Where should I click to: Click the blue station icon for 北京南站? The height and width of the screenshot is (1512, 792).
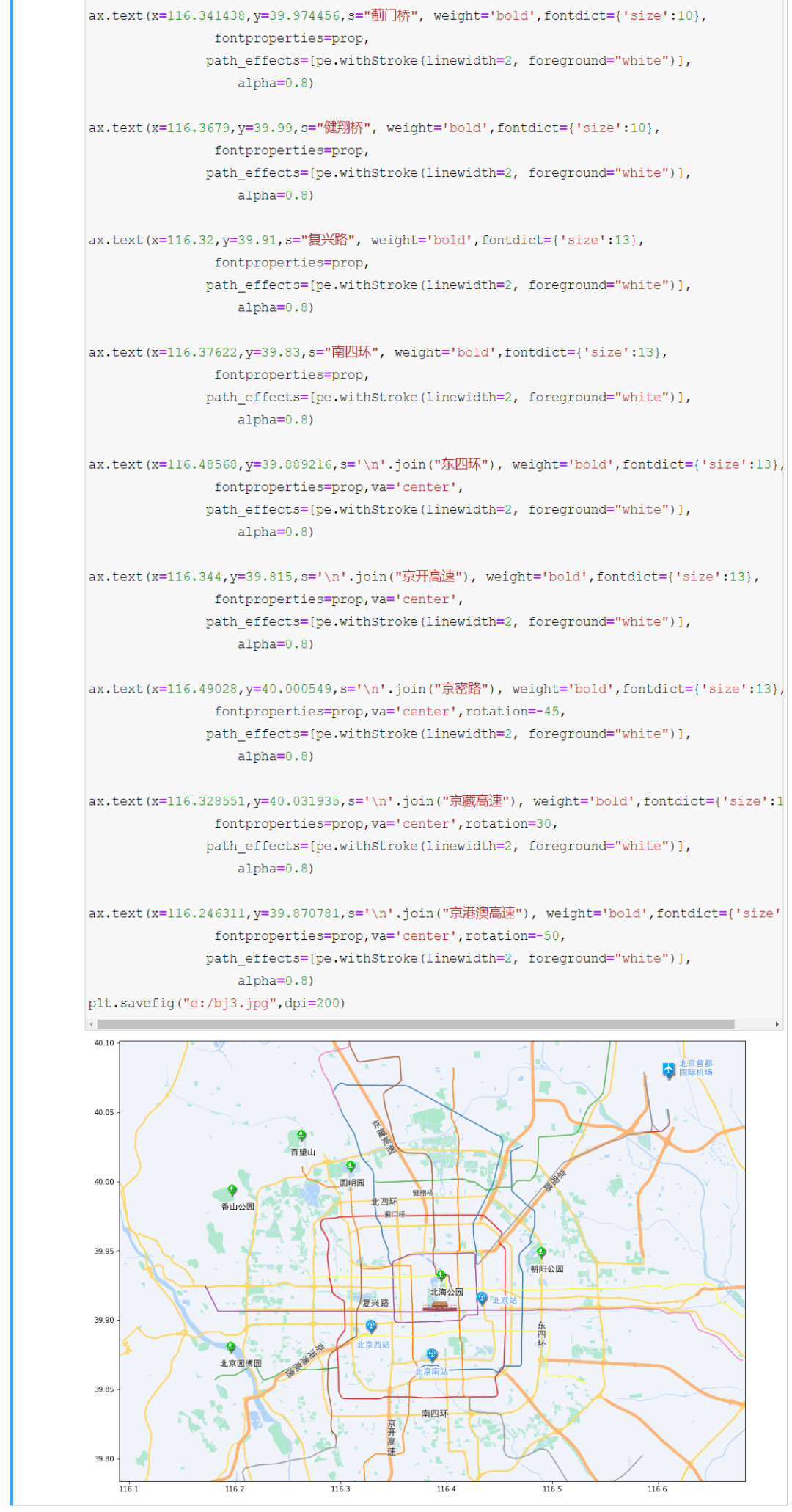(432, 1354)
